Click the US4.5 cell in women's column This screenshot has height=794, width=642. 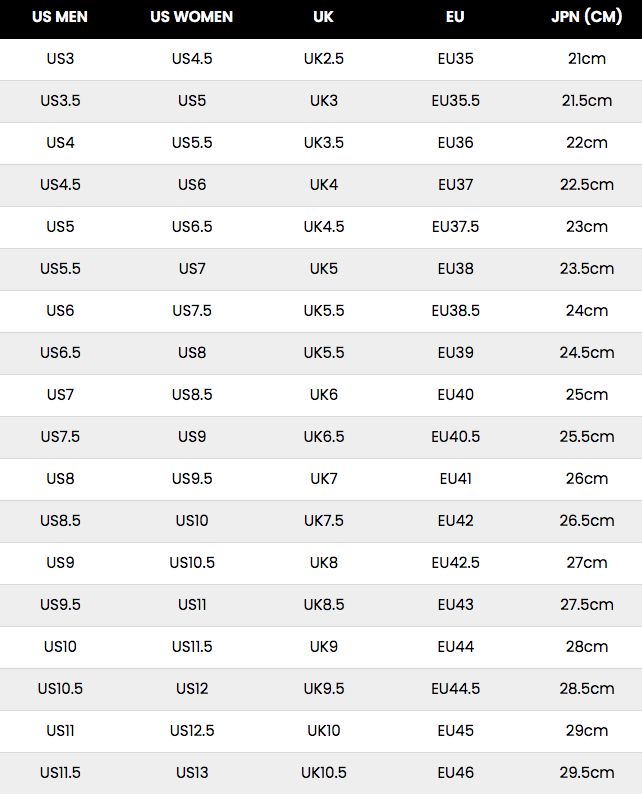pyautogui.click(x=192, y=59)
